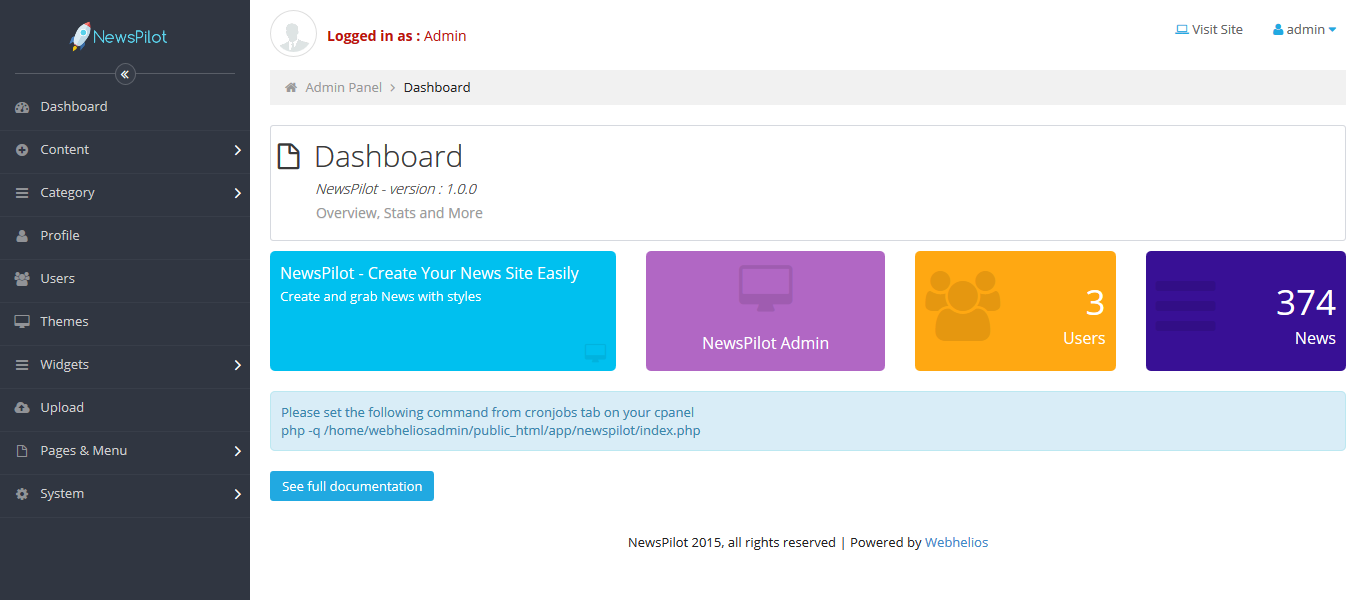Image resolution: width=1366 pixels, height=600 pixels.
Task: Click the Users group icon in sidebar
Action: 22,279
